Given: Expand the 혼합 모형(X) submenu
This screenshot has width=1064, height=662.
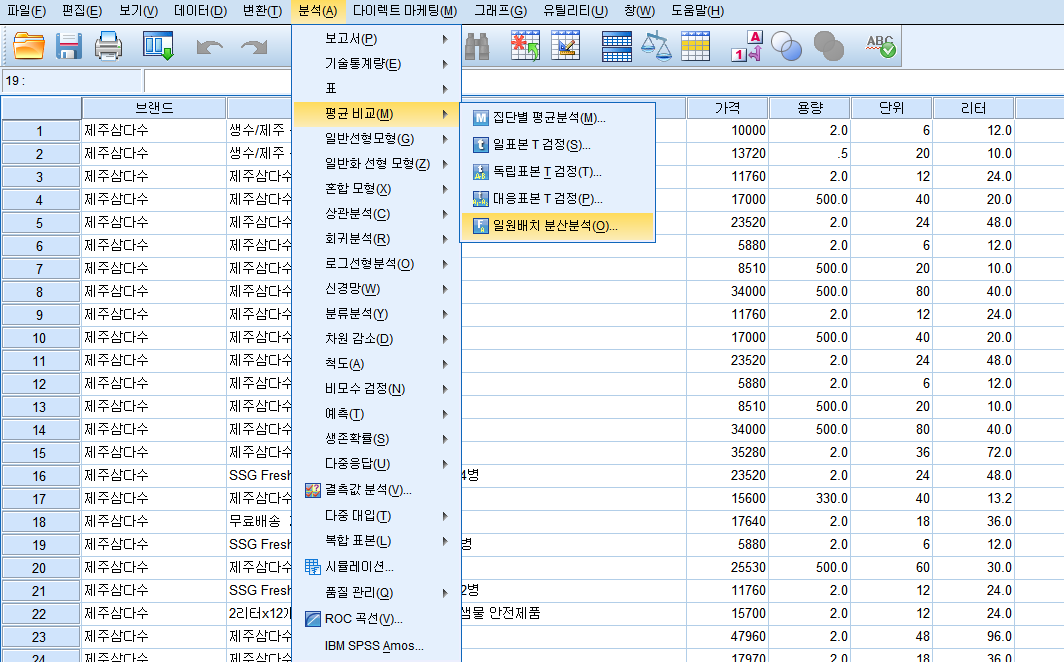Looking at the screenshot, I should pos(377,189).
